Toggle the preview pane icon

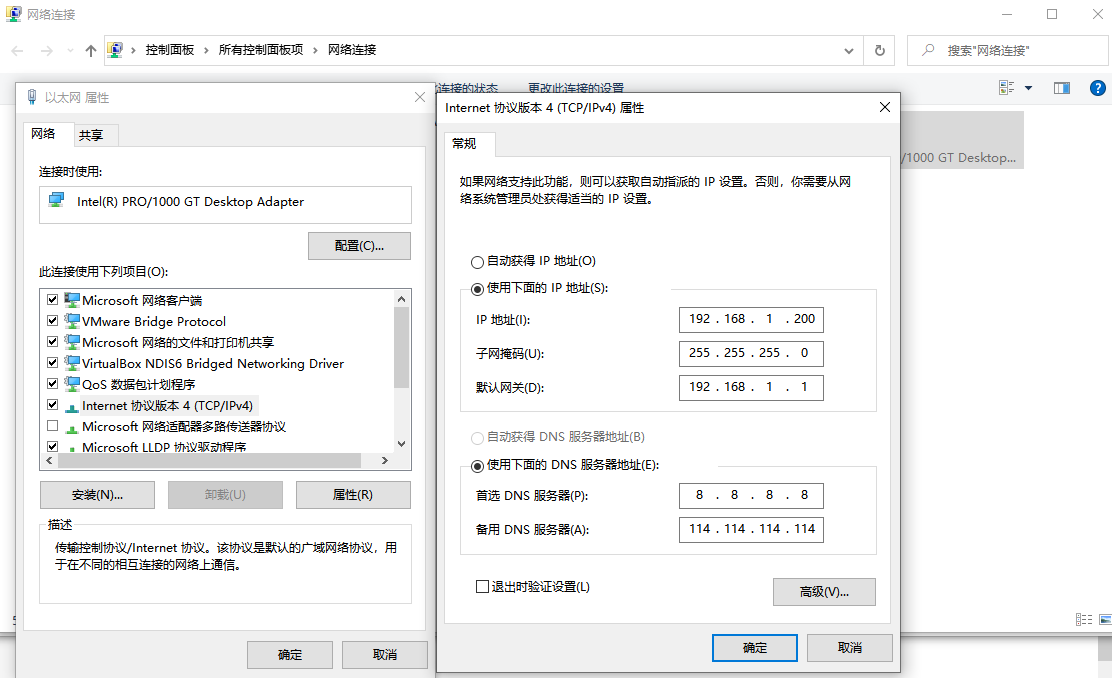click(1062, 88)
